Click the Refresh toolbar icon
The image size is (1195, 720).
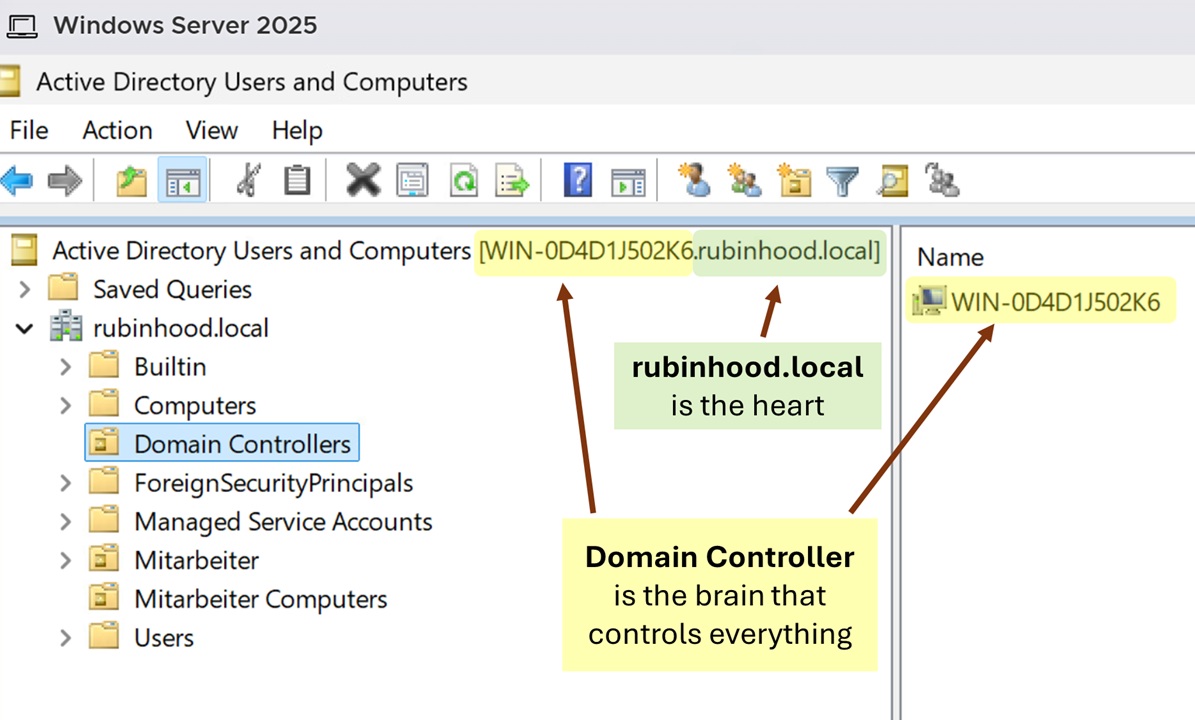coord(463,181)
